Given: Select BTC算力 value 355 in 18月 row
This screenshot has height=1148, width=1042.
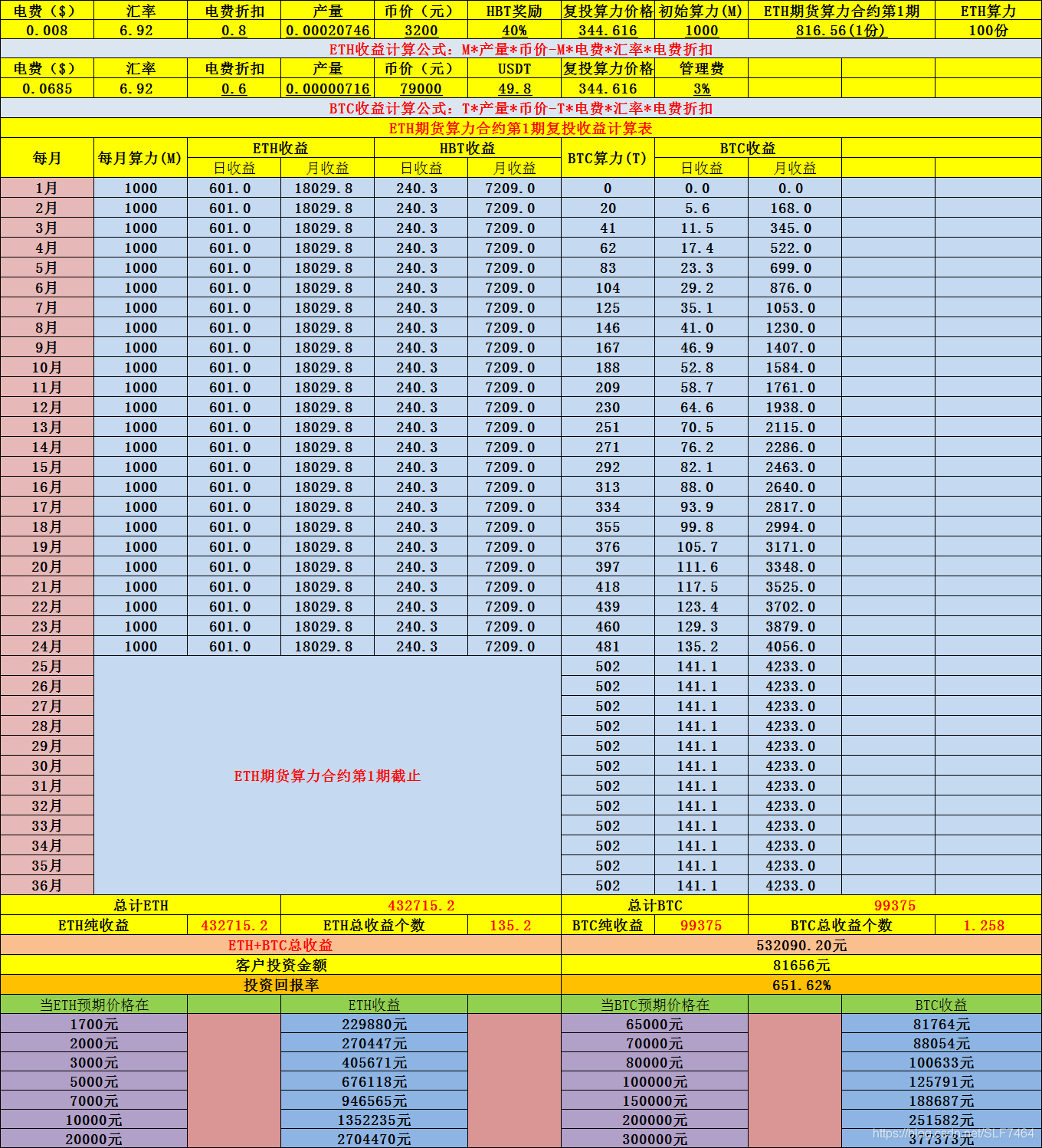Looking at the screenshot, I should [608, 527].
